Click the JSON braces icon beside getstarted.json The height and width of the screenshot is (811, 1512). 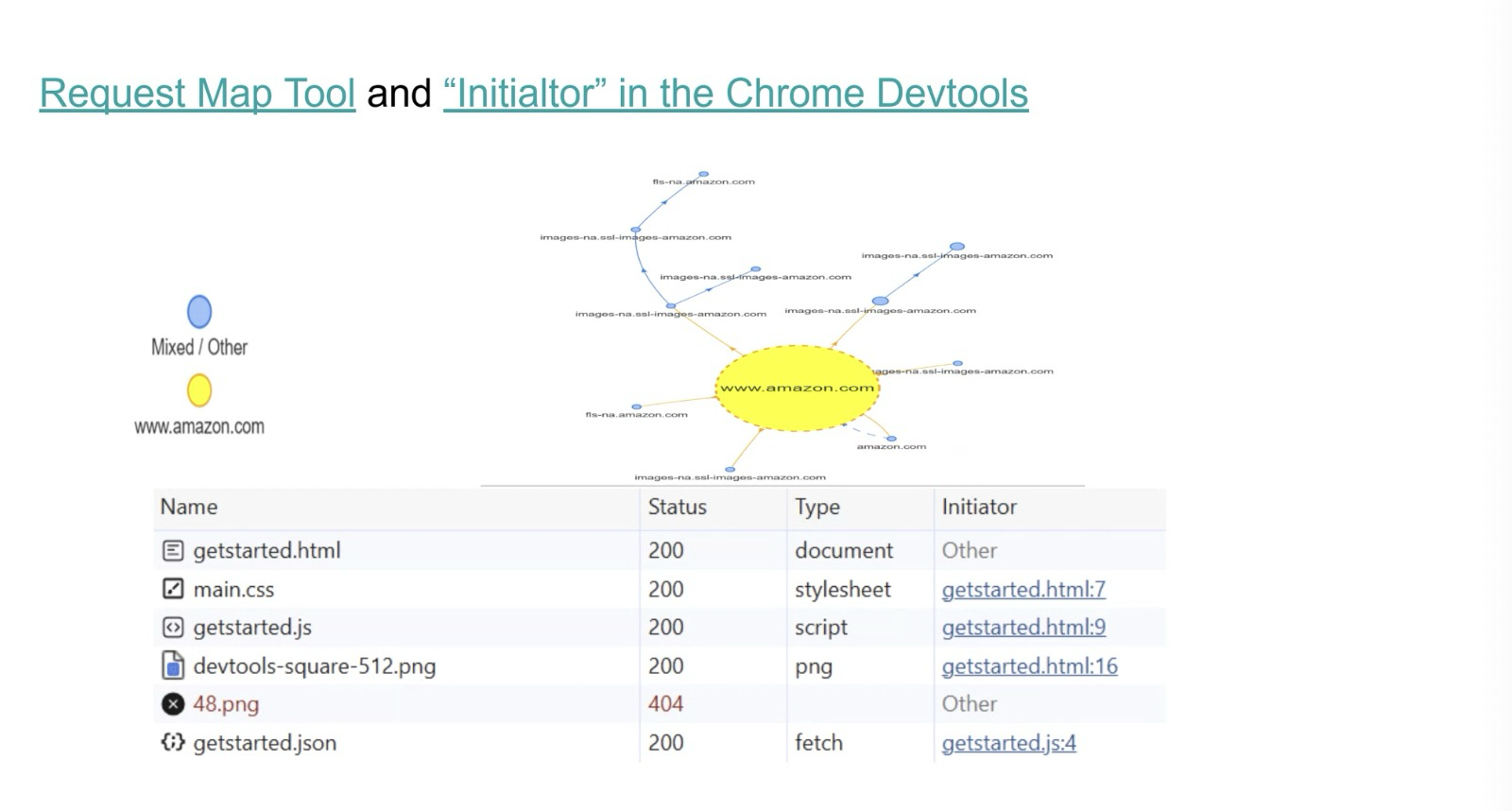[173, 743]
